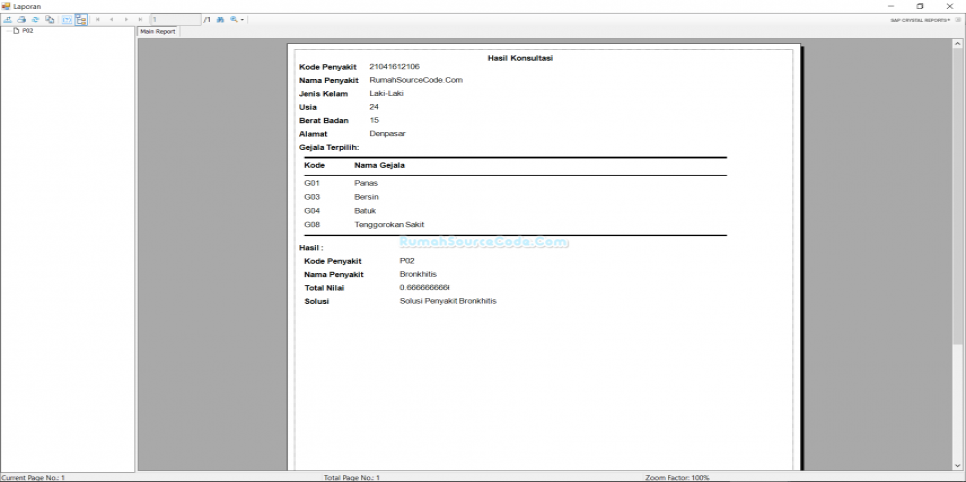The height and width of the screenshot is (482, 966).
Task: Click the SAP Crystal Reports logo
Action: pyautogui.click(x=920, y=19)
